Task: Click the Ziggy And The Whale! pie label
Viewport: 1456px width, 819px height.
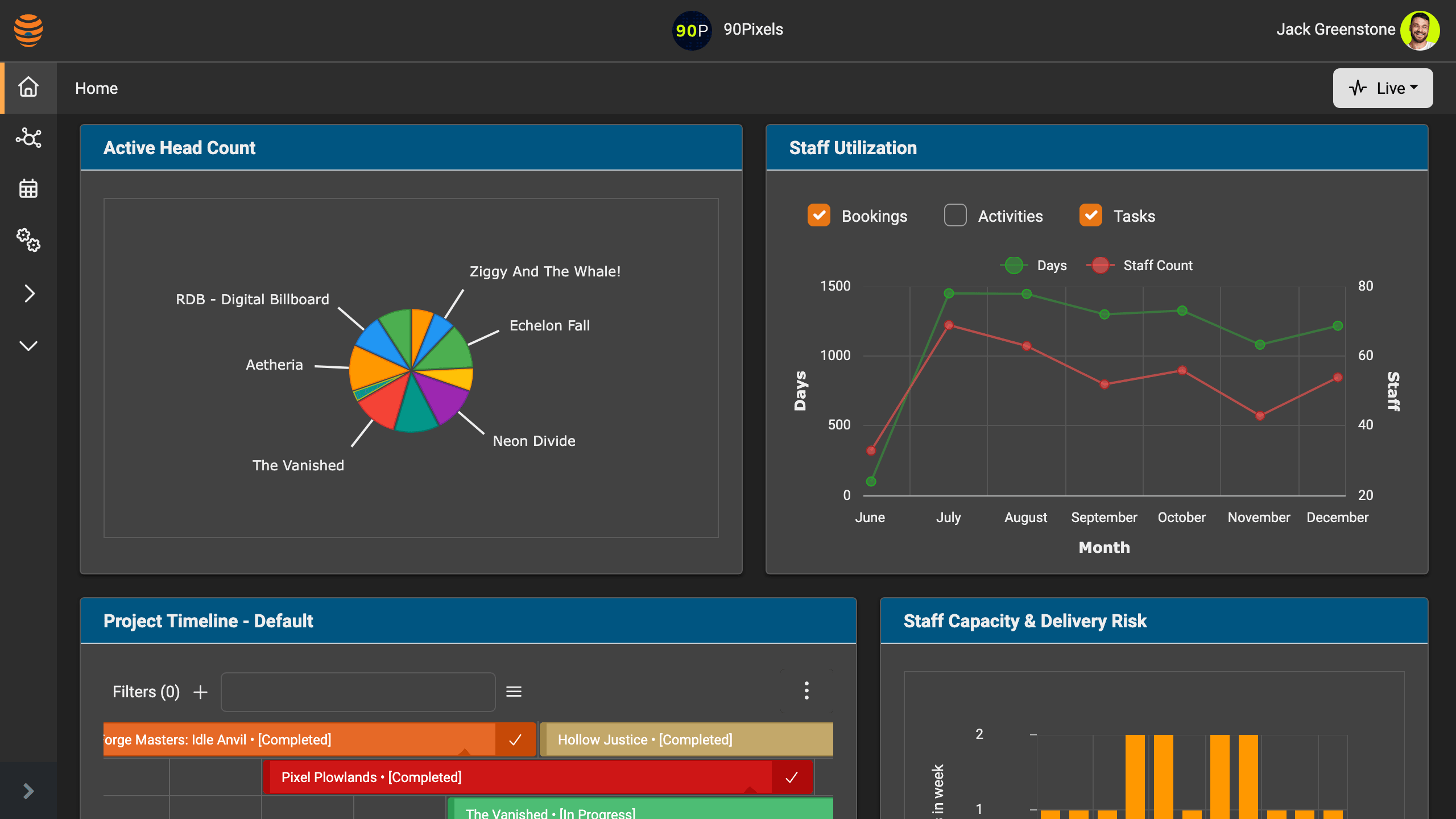Action: pyautogui.click(x=545, y=271)
